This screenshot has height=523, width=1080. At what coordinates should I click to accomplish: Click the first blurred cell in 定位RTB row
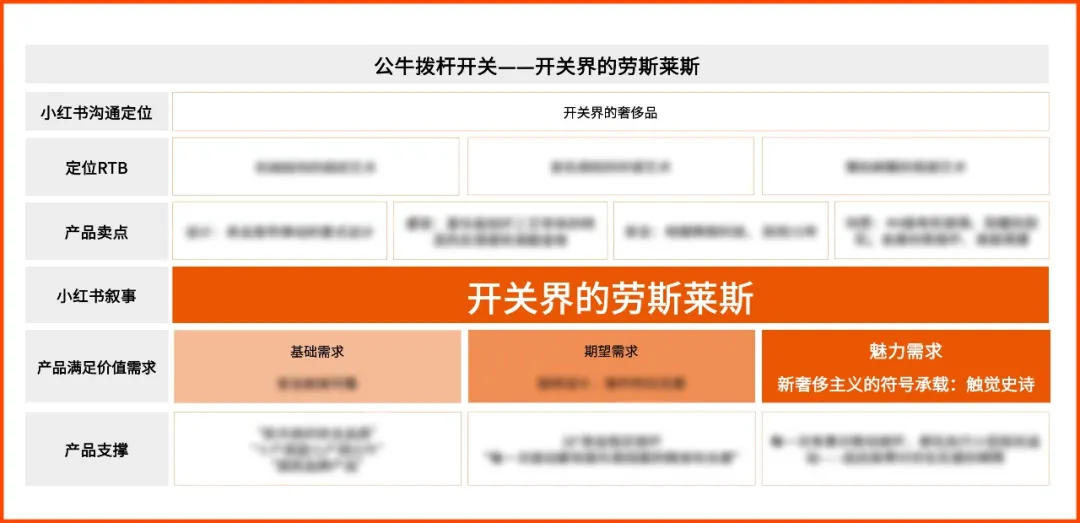(x=316, y=167)
